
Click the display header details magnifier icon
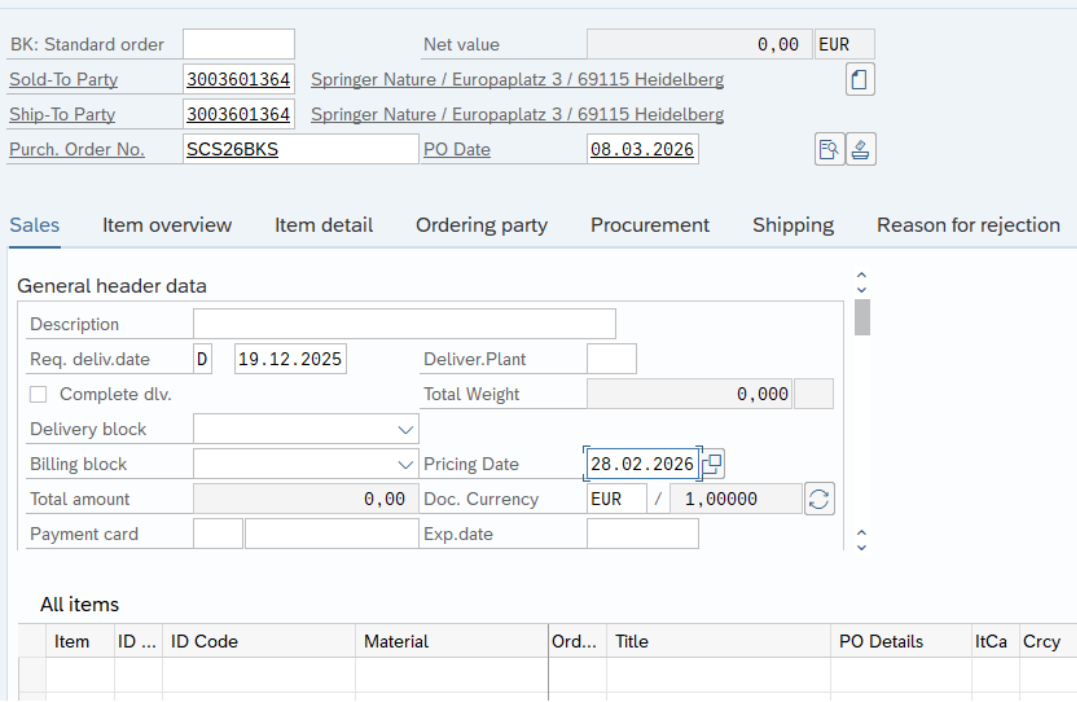(x=829, y=149)
